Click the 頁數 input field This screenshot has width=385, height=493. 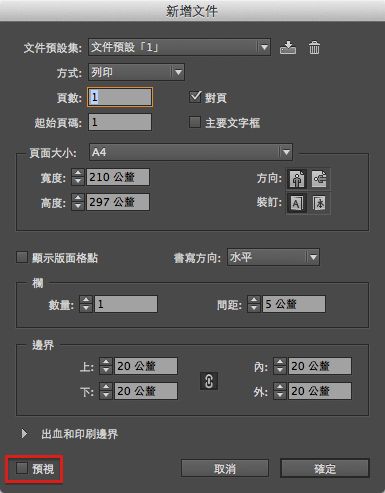[x=120, y=97]
